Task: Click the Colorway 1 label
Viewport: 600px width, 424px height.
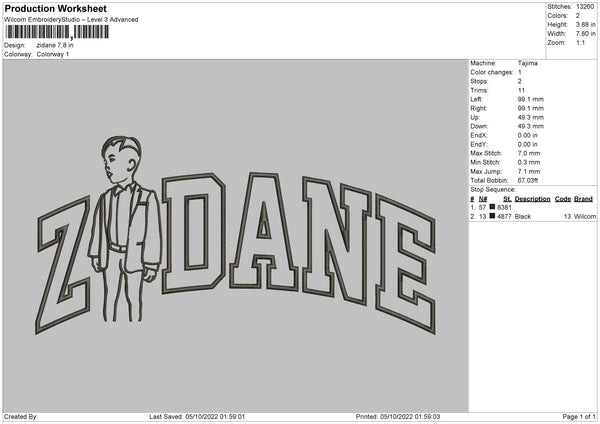Action: coord(52,54)
